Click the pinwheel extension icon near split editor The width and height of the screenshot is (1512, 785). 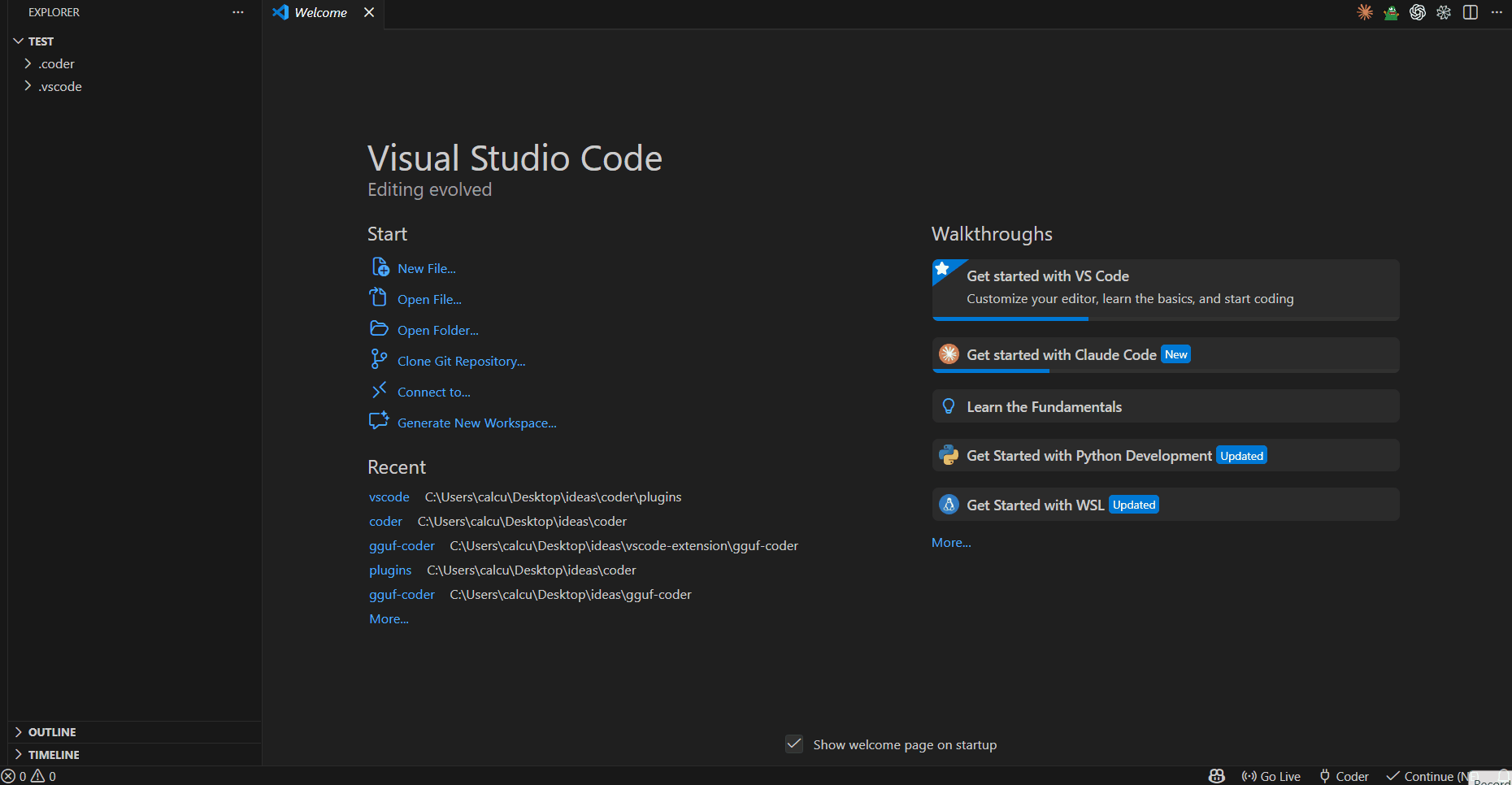1444,12
